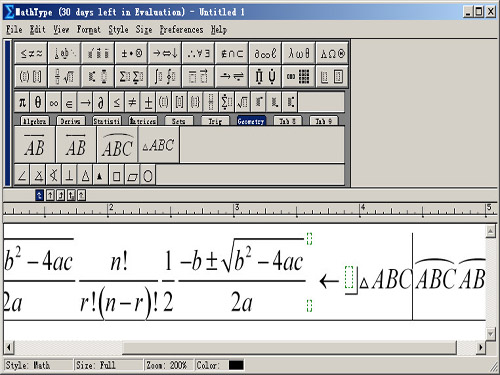
Task: Open the File menu
Action: [x=14, y=30]
